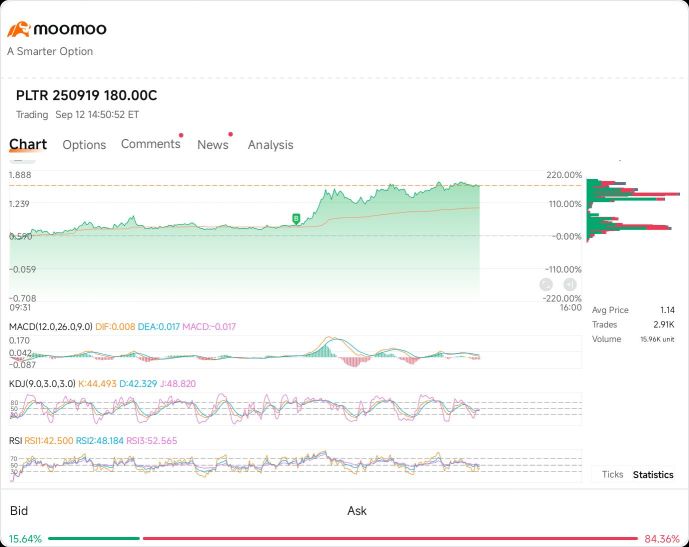Open the RSI indicator label settings
The image size is (689, 547).
coord(17,440)
